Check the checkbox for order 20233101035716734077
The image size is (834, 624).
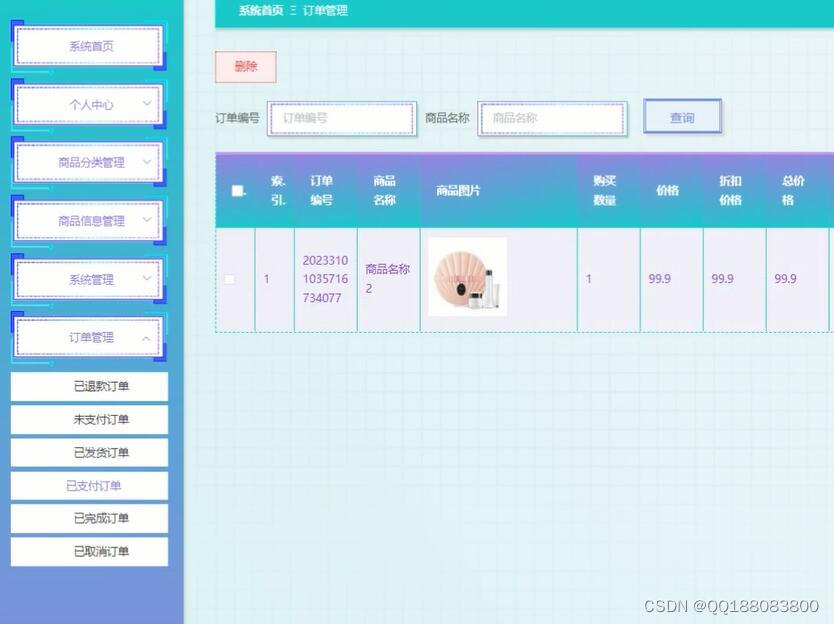pyautogui.click(x=230, y=279)
